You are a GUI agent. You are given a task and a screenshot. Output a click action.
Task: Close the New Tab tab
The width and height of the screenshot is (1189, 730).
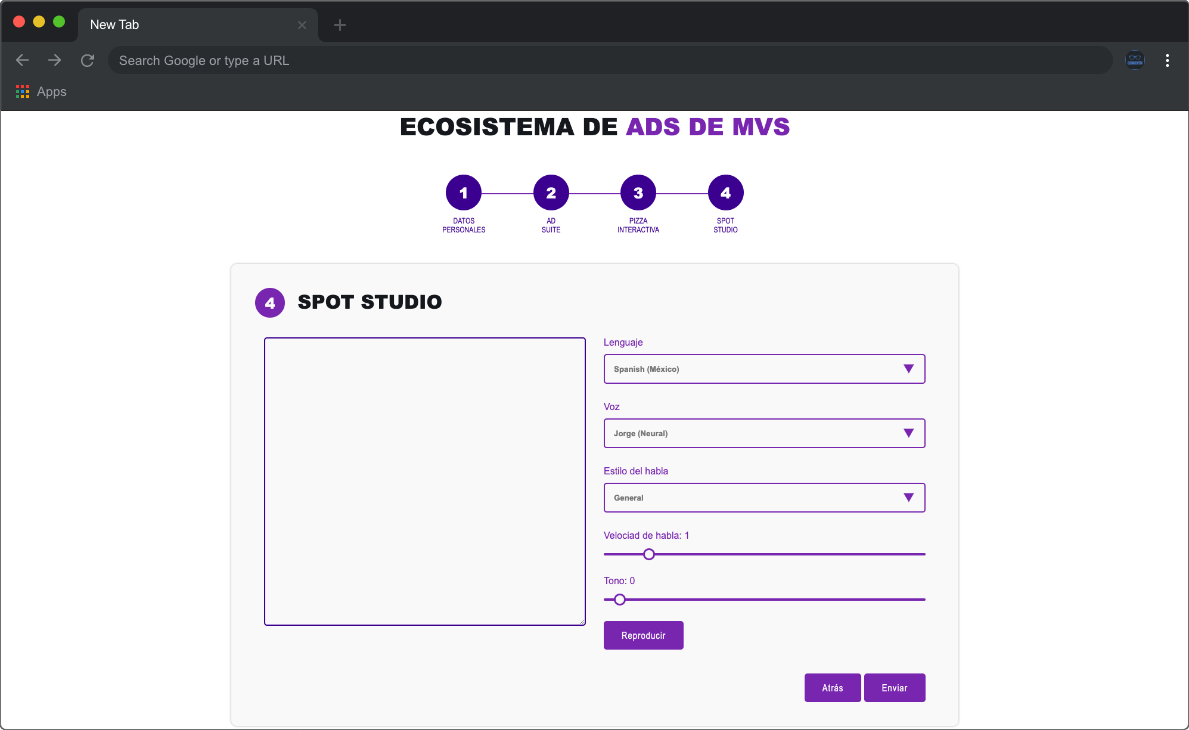[302, 25]
